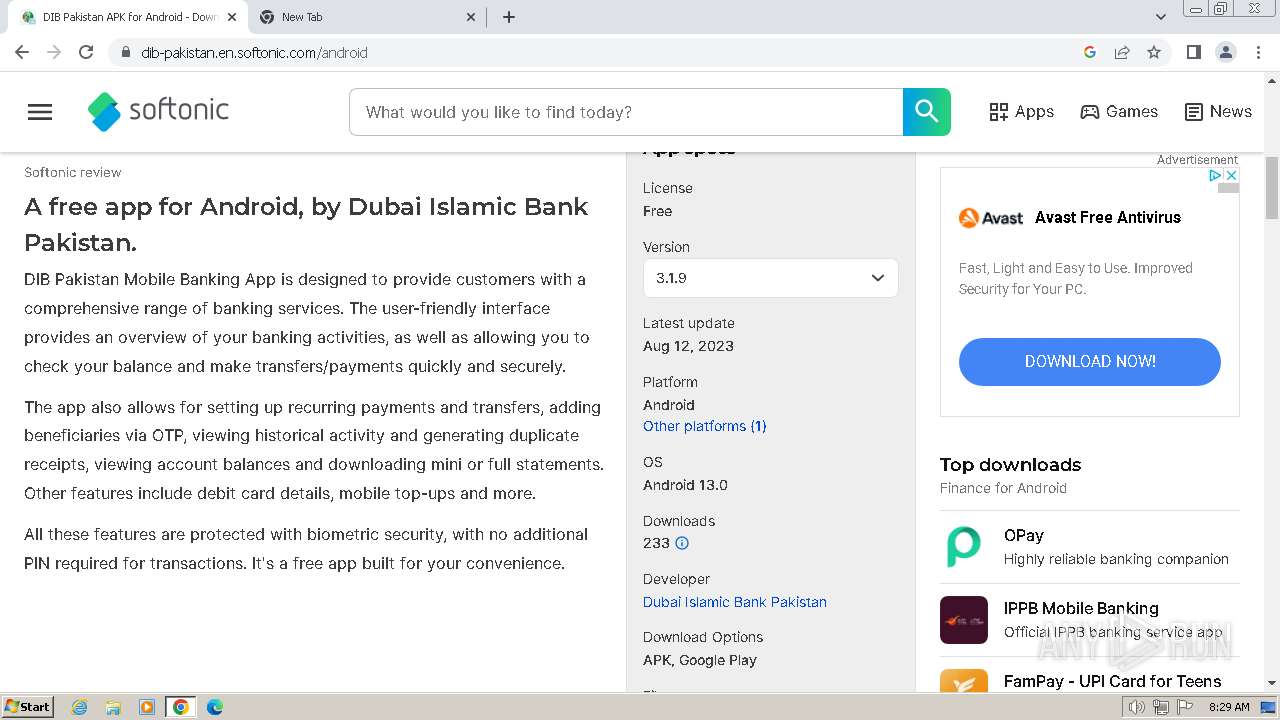
Task: Select the "Softonic review" label
Action: point(73,172)
